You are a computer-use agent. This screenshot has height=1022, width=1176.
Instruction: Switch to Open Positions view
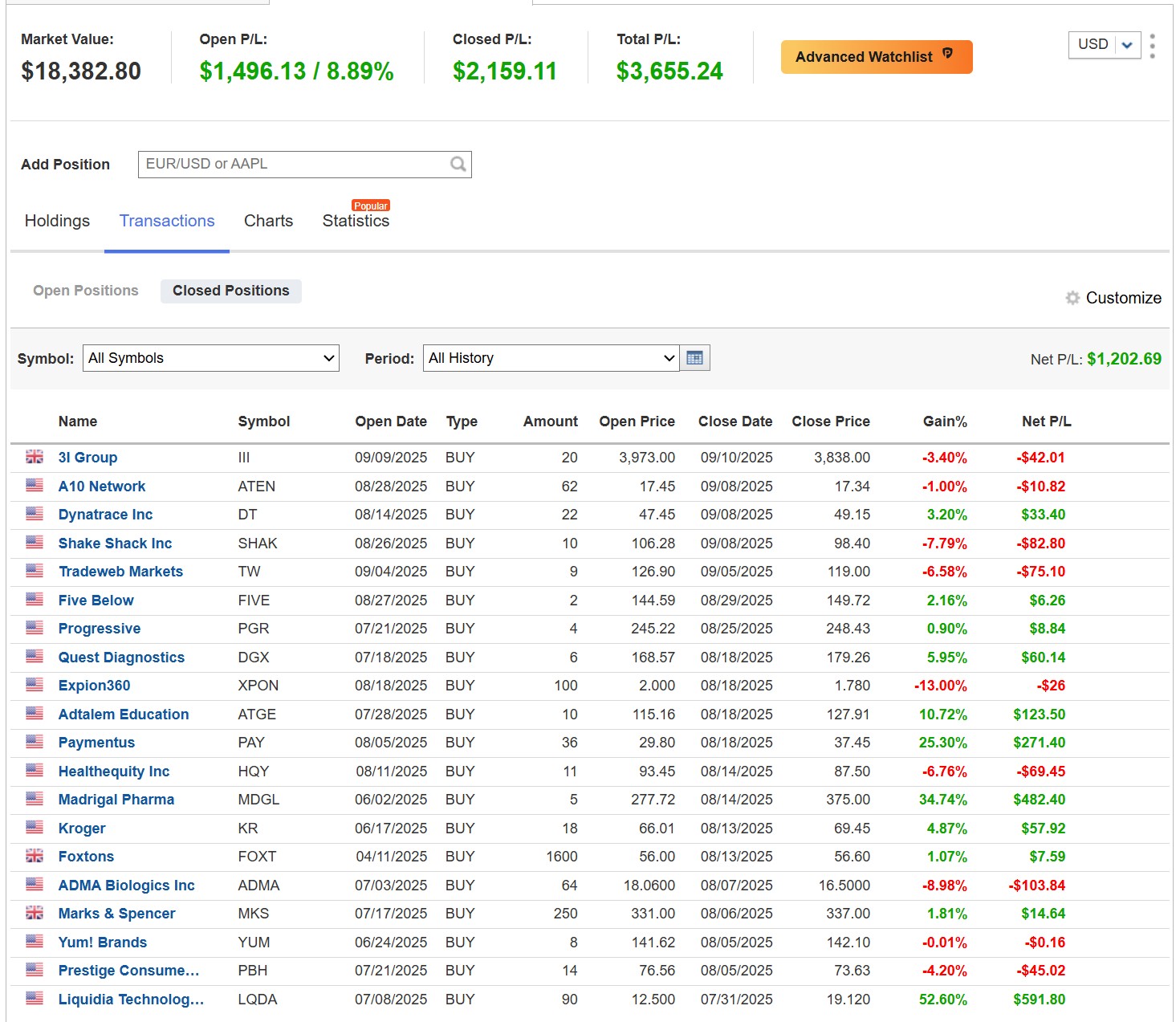(x=86, y=291)
